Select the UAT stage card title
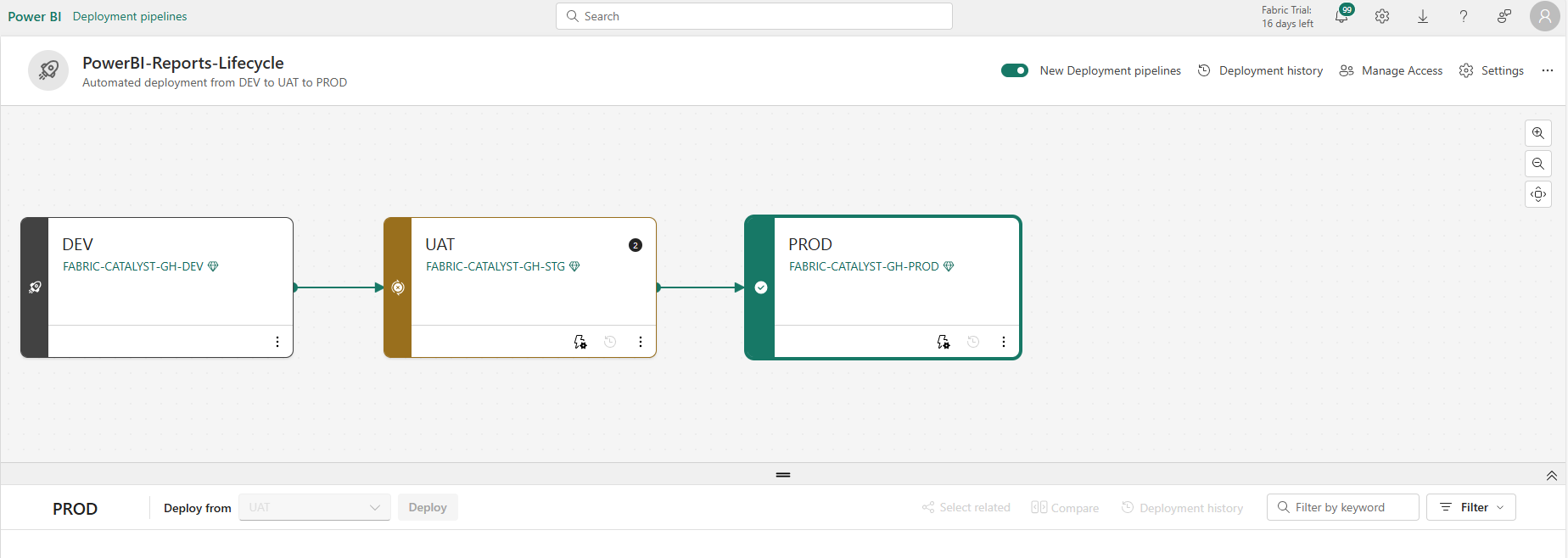The height and width of the screenshot is (558, 1568). (x=440, y=244)
